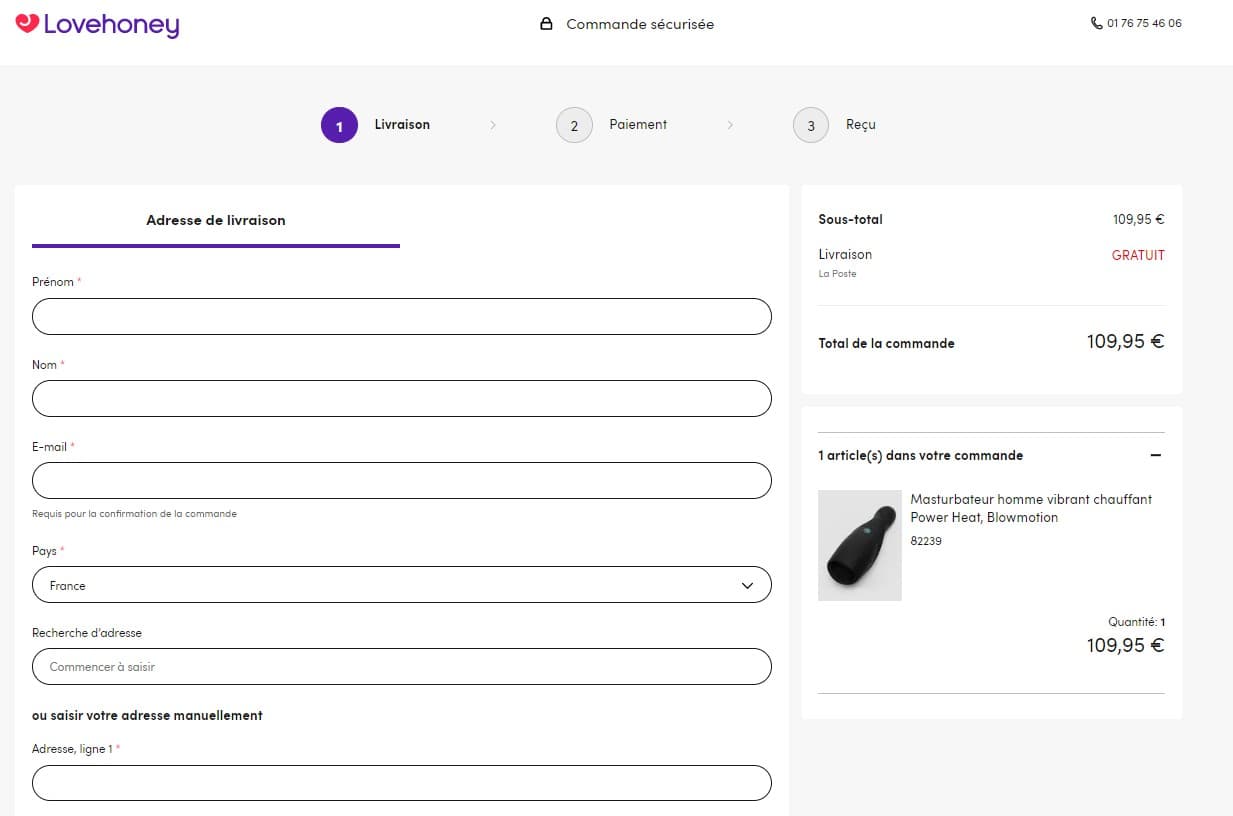This screenshot has height=816, width=1233.
Task: Click the Reçu step label
Action: click(860, 125)
